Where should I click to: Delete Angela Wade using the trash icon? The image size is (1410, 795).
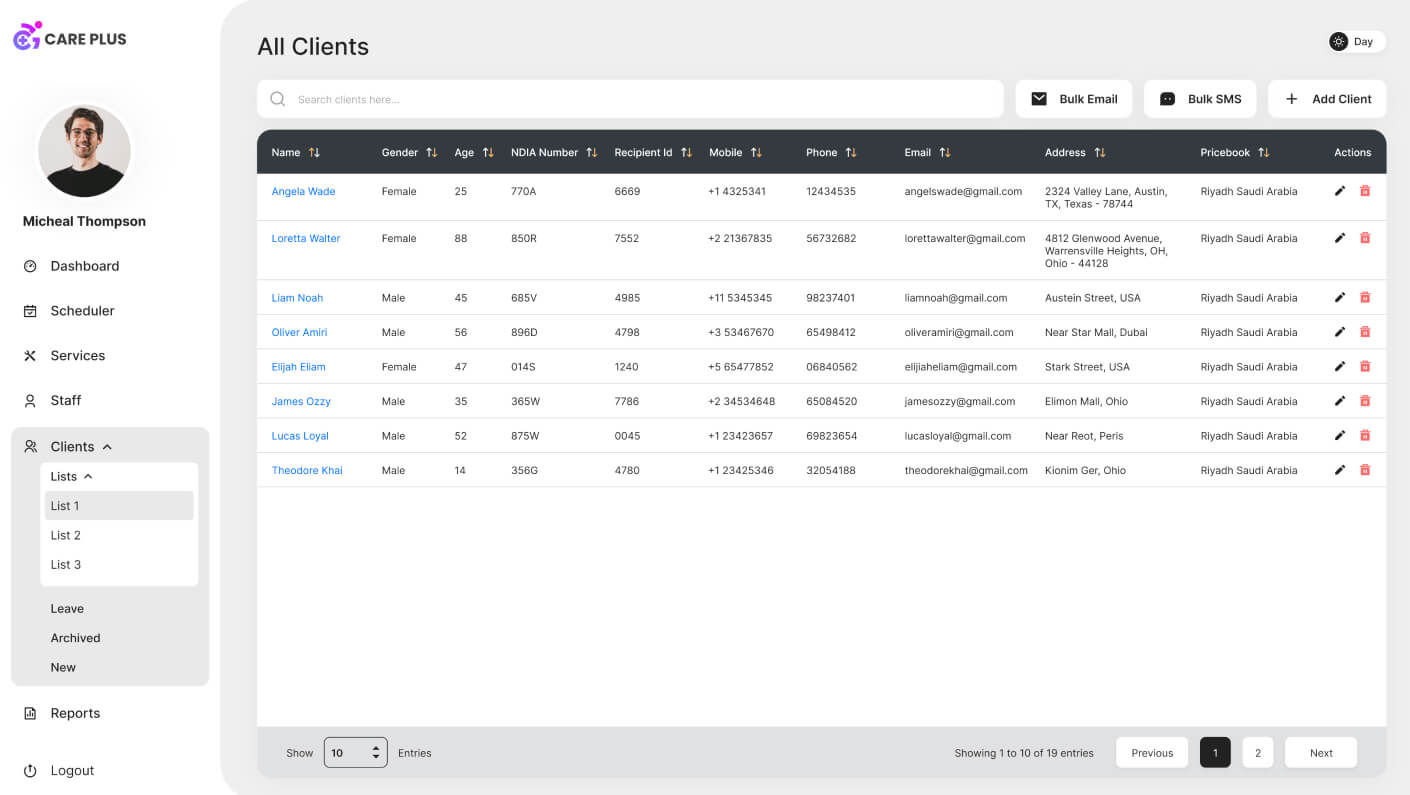[x=1365, y=191]
